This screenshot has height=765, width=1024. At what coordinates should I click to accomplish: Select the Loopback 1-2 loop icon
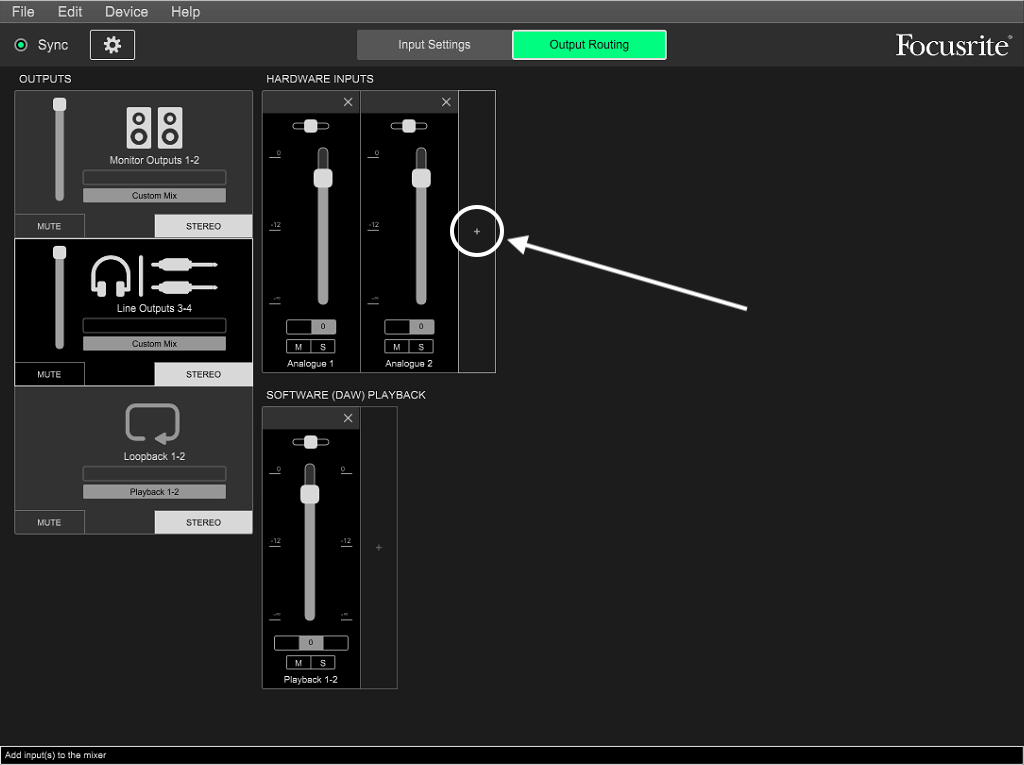pyautogui.click(x=153, y=423)
